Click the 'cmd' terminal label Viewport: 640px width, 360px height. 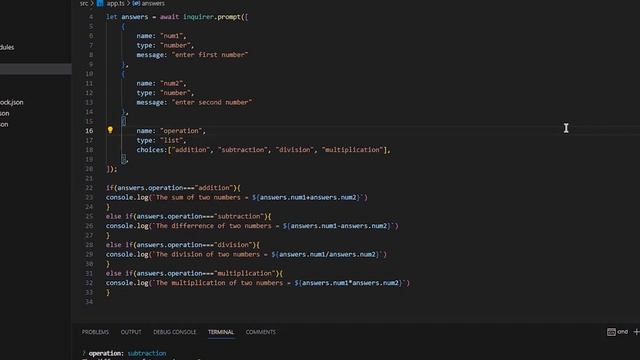622,332
